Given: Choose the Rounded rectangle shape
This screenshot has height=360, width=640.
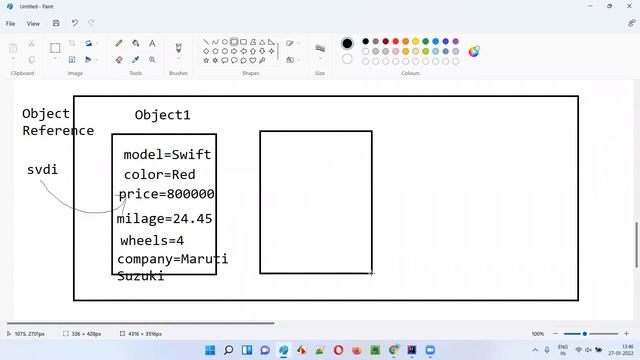Looking at the screenshot, I should tap(243, 42).
